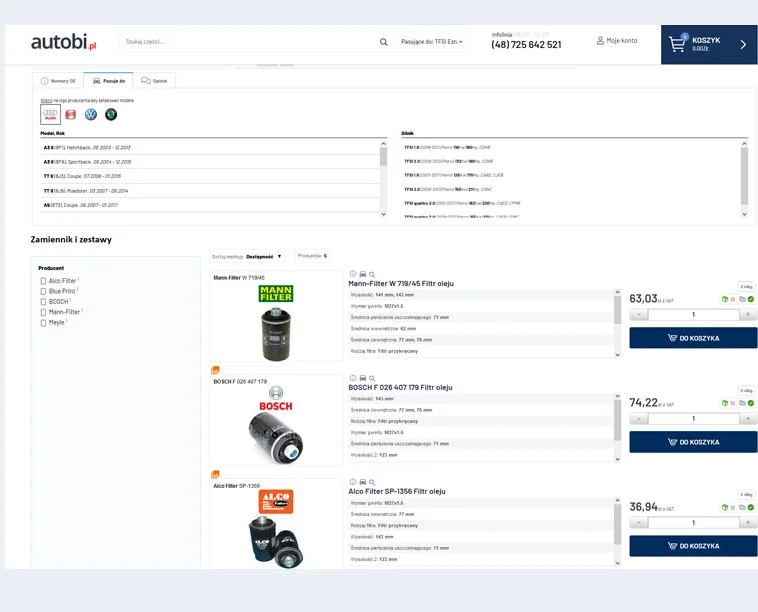Image resolution: width=758 pixels, height=612 pixels.
Task: Open the shopping cart icon in header
Action: point(677,44)
